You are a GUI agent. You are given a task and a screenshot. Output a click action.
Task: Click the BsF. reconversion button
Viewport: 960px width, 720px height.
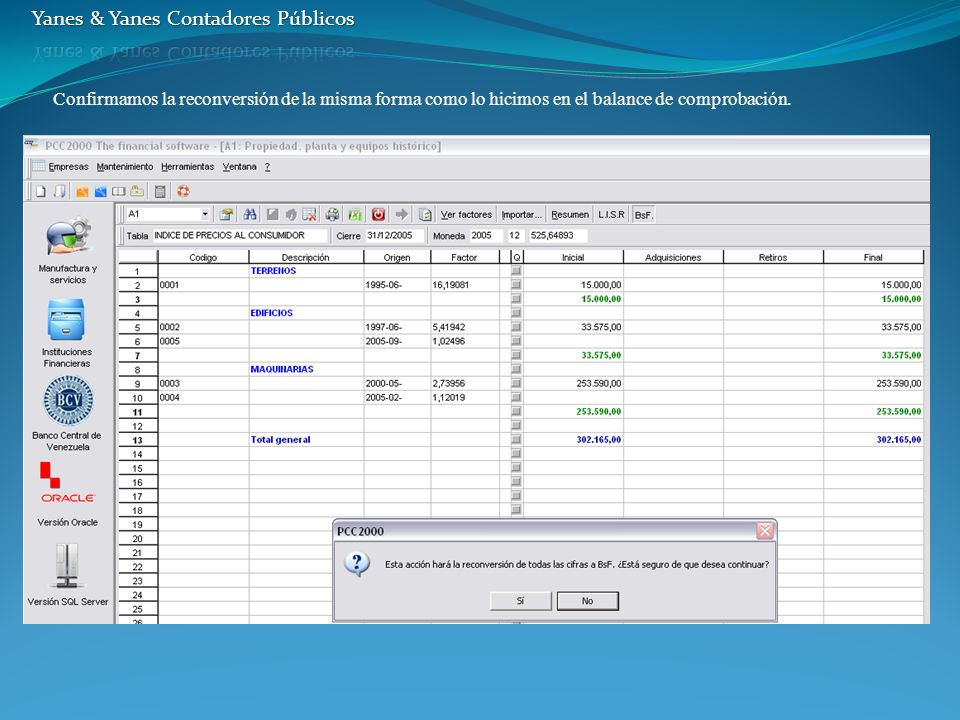click(643, 215)
